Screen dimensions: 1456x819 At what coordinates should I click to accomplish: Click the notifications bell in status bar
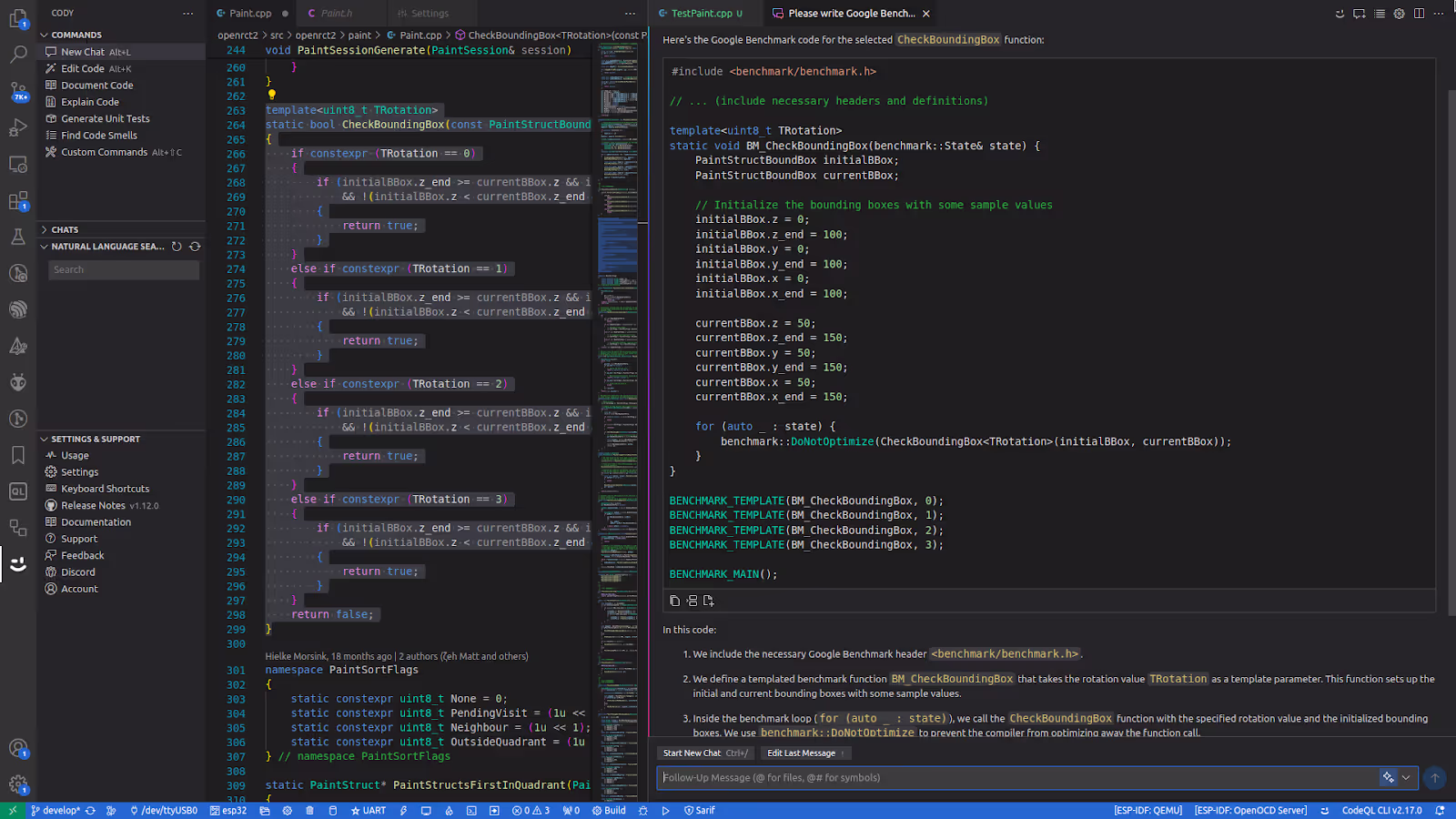point(1440,810)
